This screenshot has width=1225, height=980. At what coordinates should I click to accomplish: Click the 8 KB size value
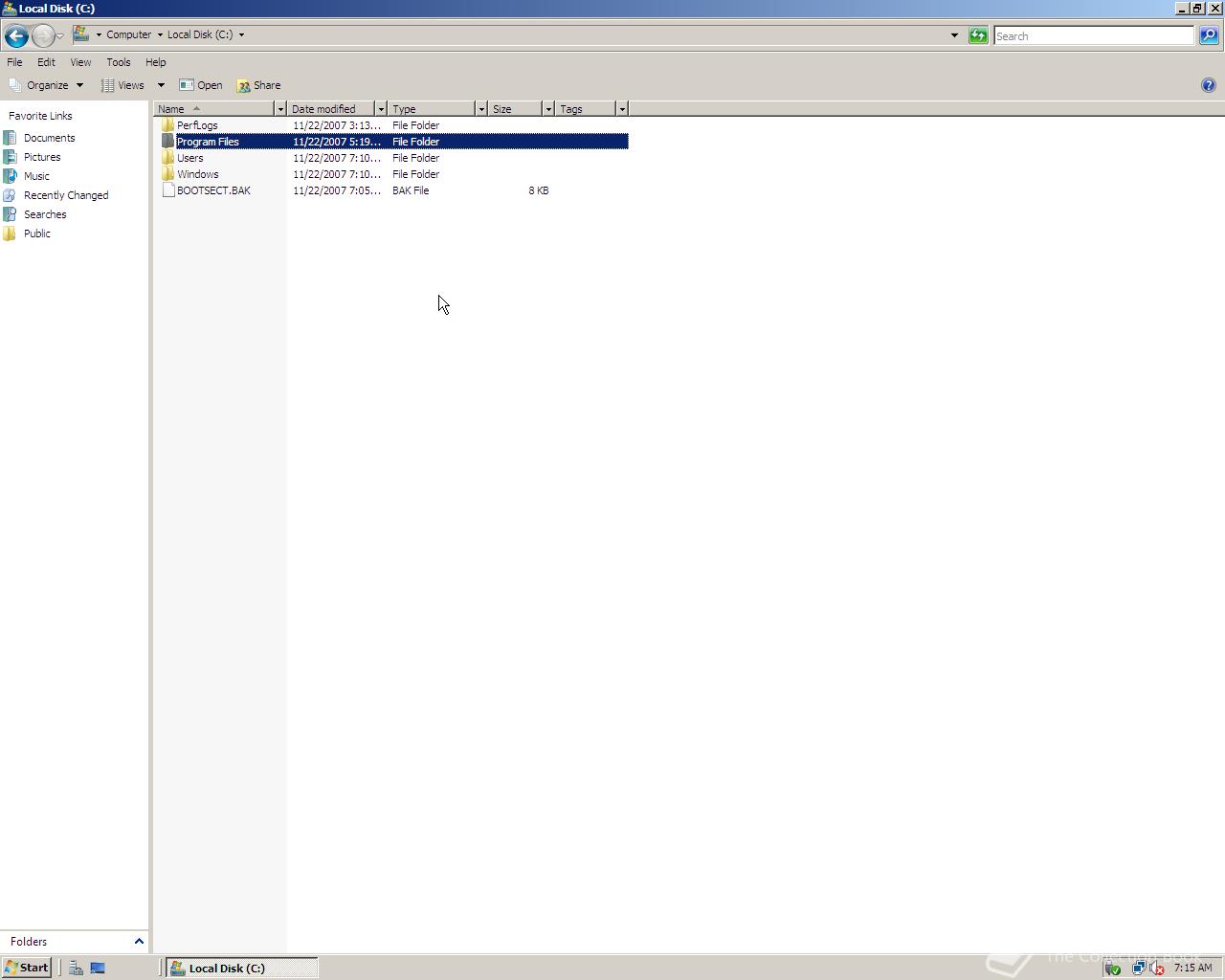(x=539, y=190)
